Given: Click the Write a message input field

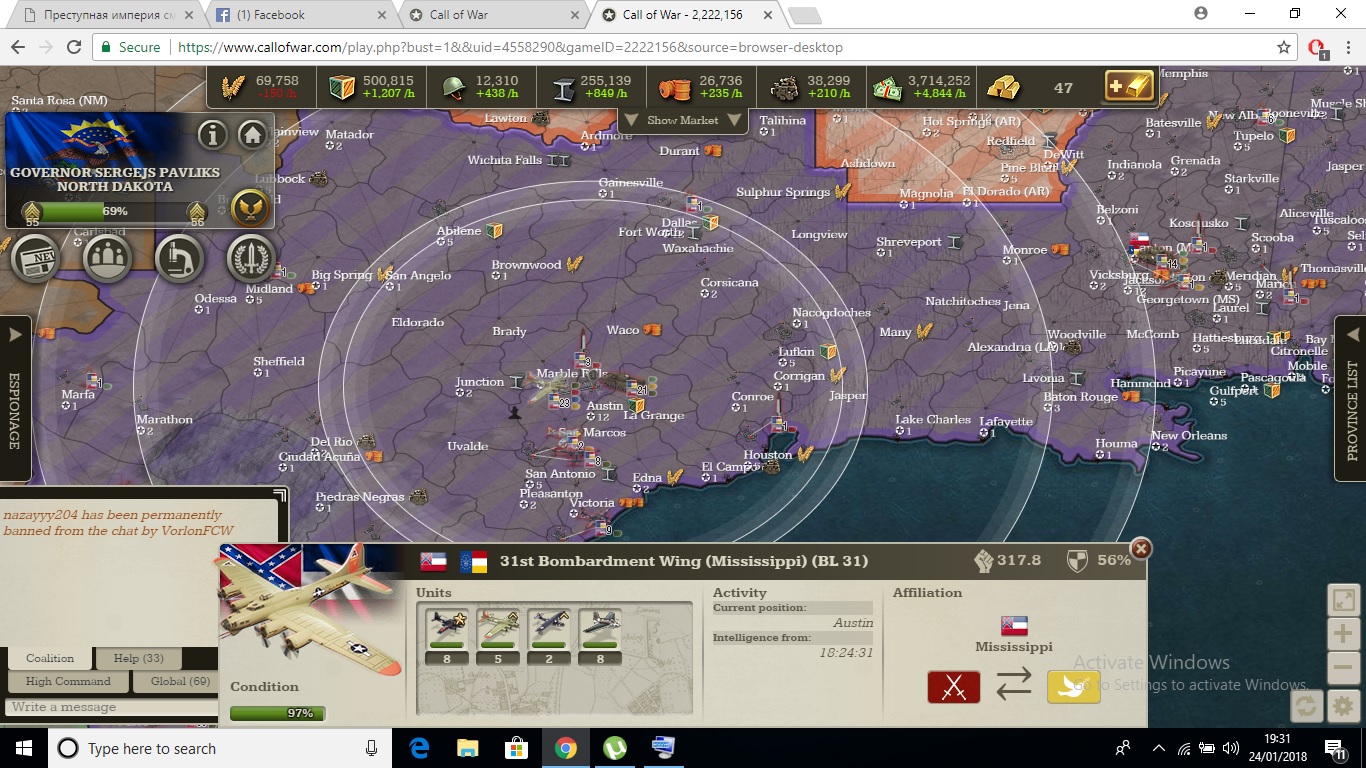Looking at the screenshot, I should [x=112, y=707].
